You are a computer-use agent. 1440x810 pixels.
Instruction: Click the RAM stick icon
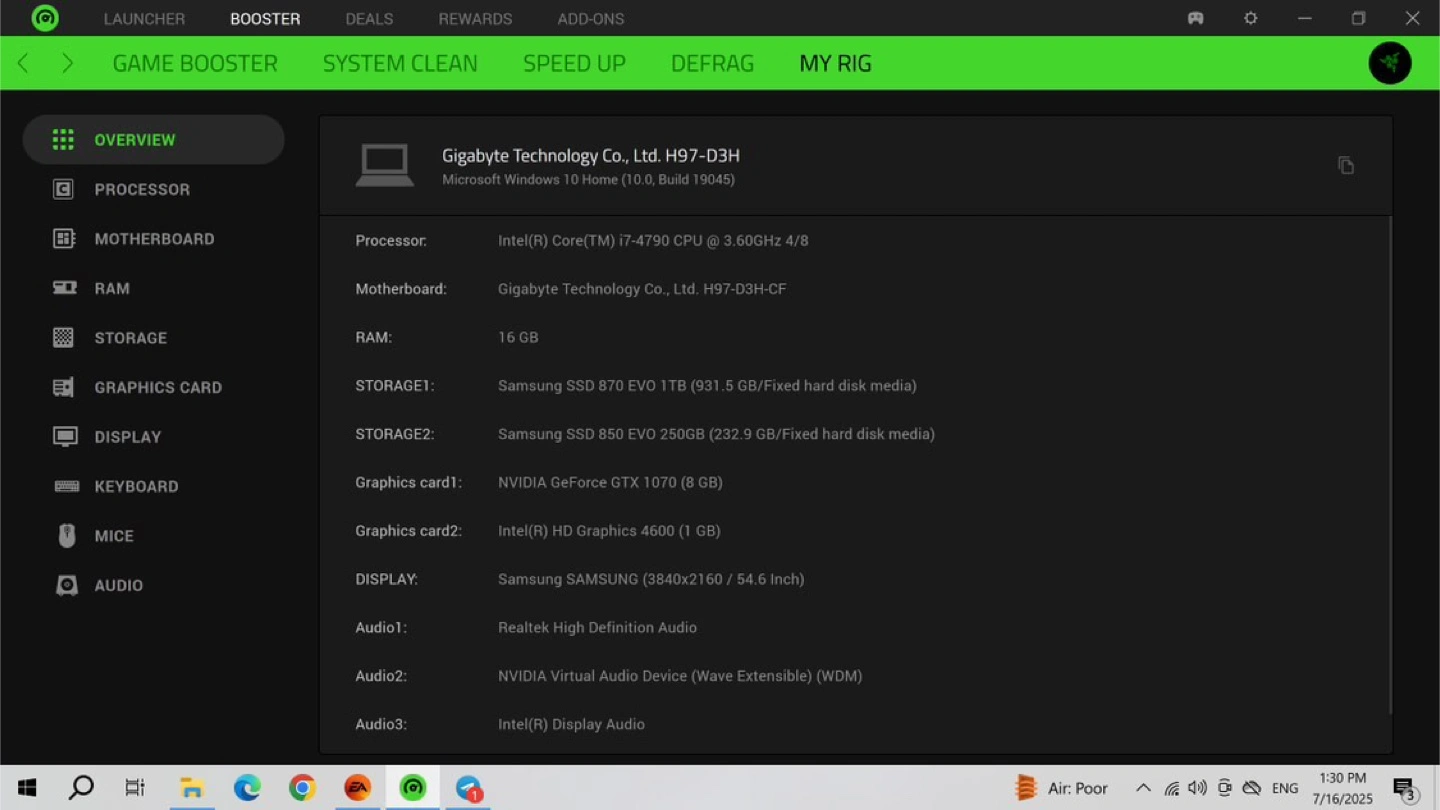coord(64,288)
